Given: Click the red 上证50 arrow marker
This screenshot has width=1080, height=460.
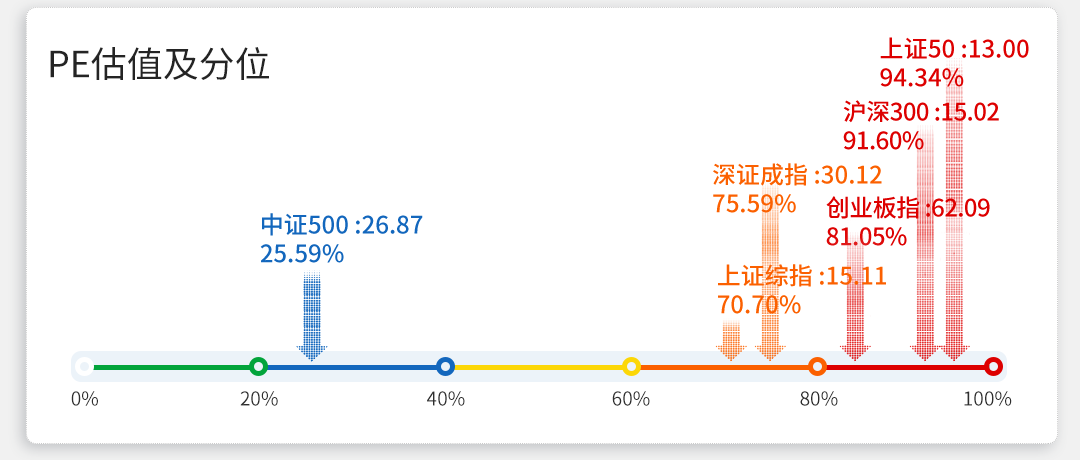Looking at the screenshot, I should point(954,215).
